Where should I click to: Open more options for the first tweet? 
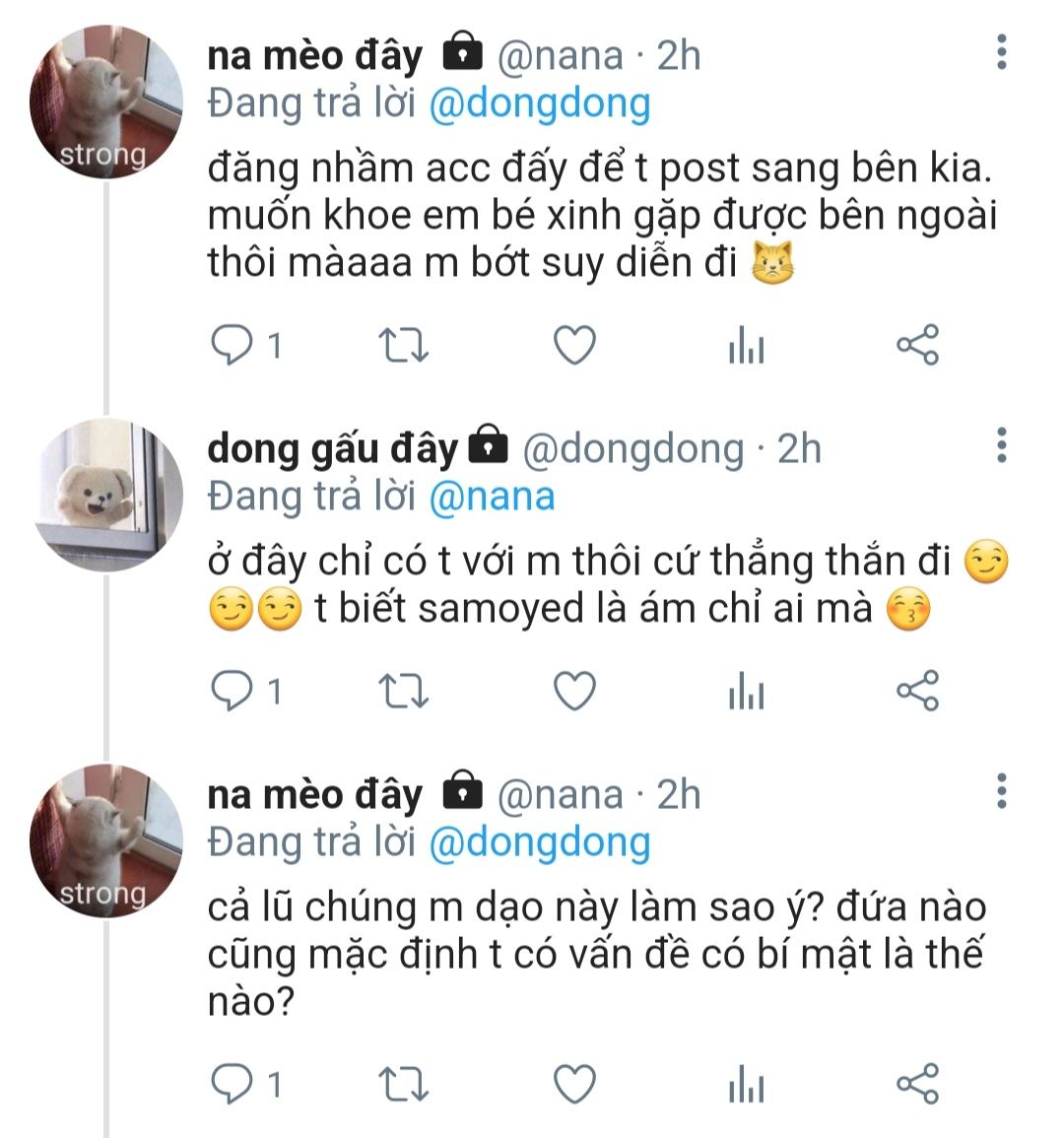[x=1001, y=52]
